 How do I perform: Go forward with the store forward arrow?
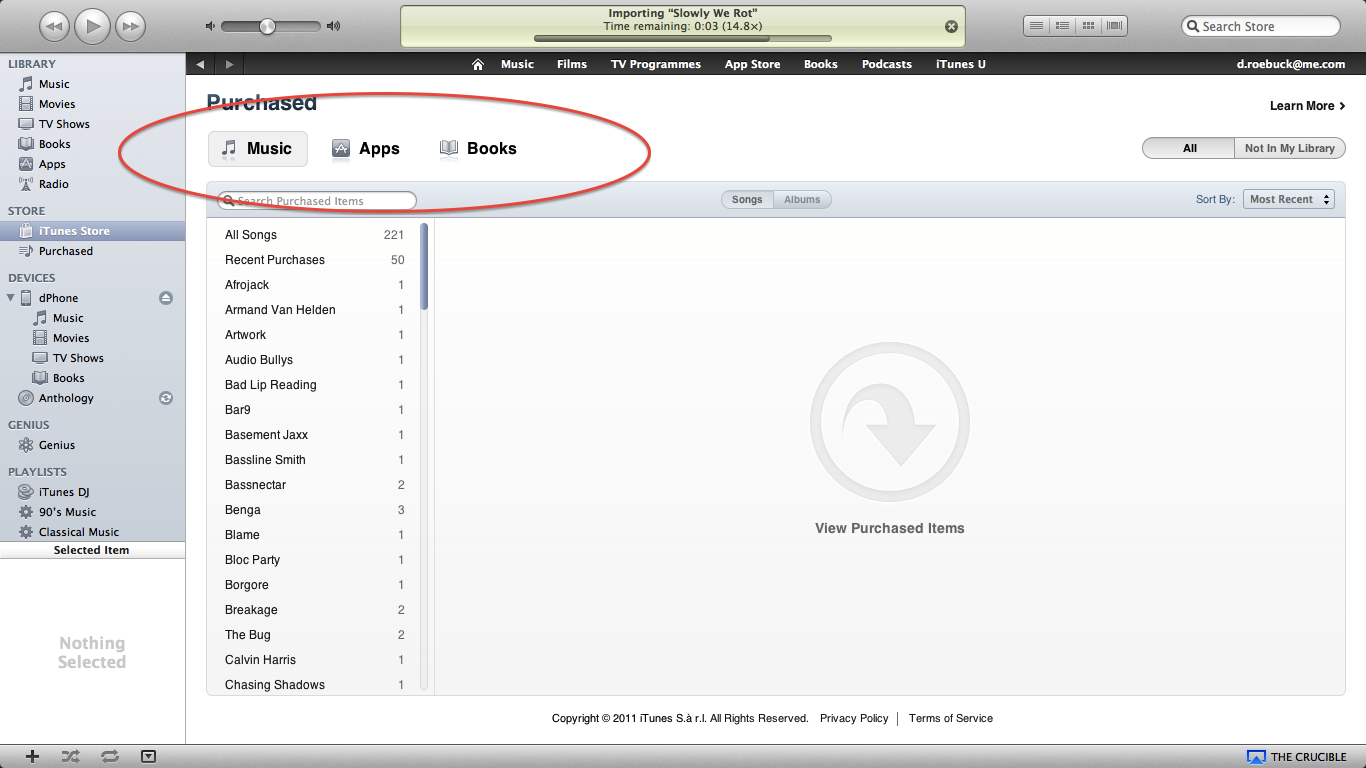230,64
